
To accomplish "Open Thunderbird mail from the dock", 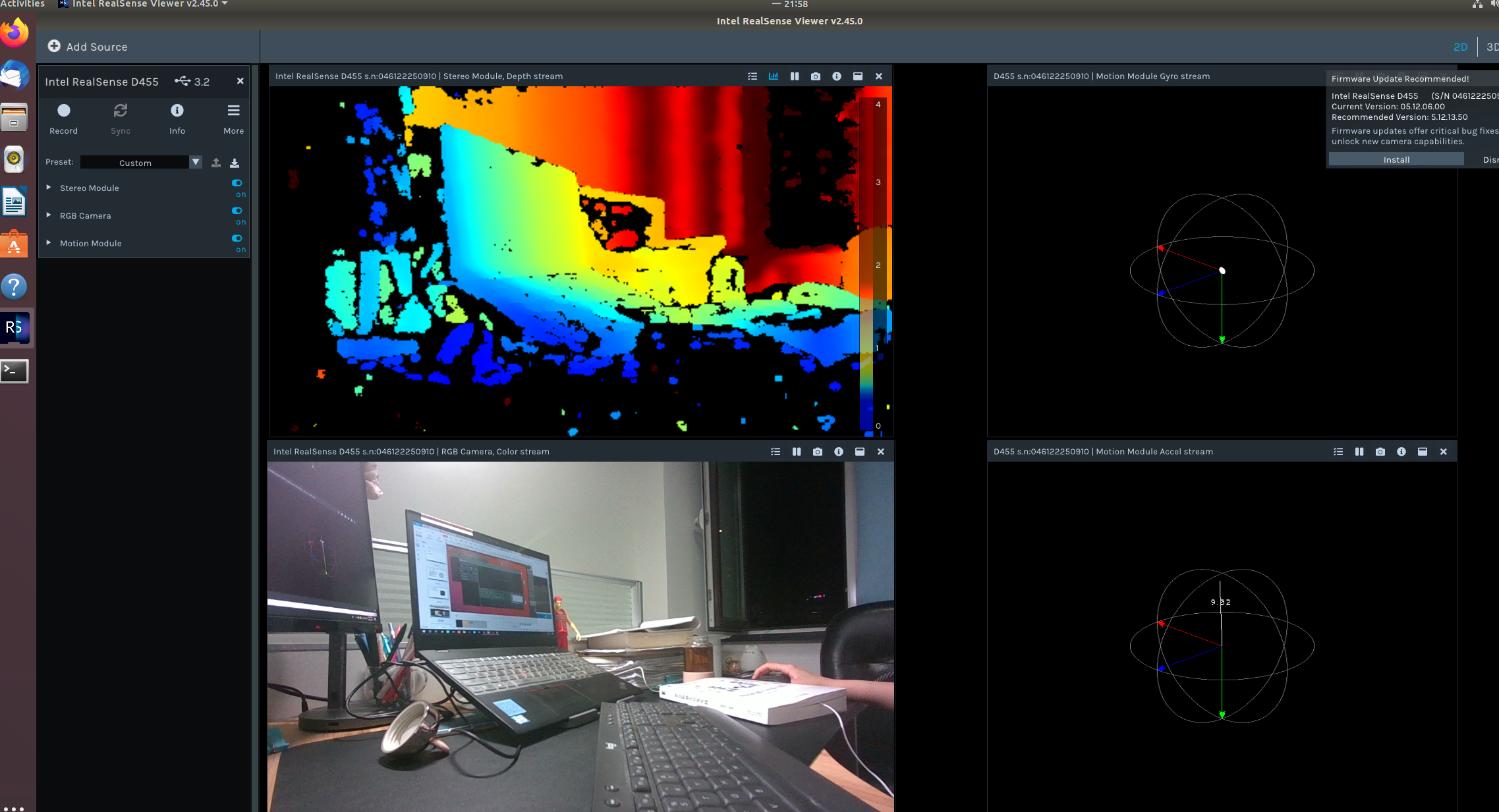I will (x=14, y=75).
